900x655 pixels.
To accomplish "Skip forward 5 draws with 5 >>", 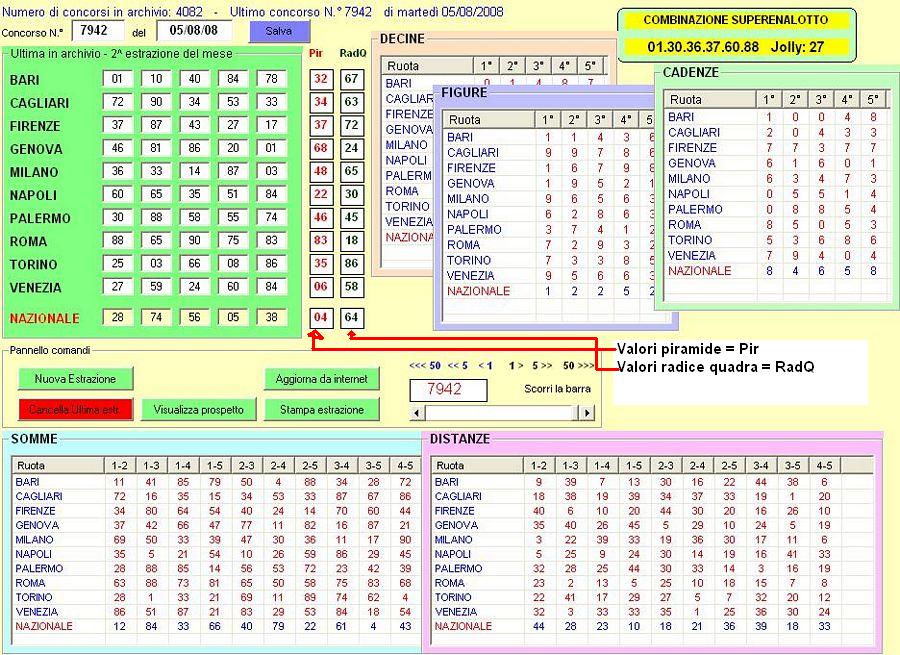I will [541, 366].
